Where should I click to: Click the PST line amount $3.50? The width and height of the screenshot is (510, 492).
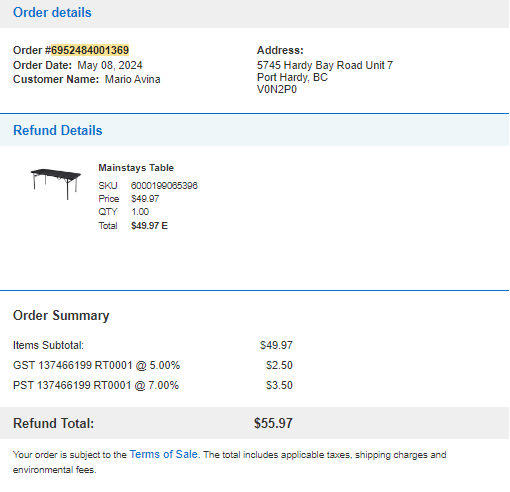click(x=279, y=385)
